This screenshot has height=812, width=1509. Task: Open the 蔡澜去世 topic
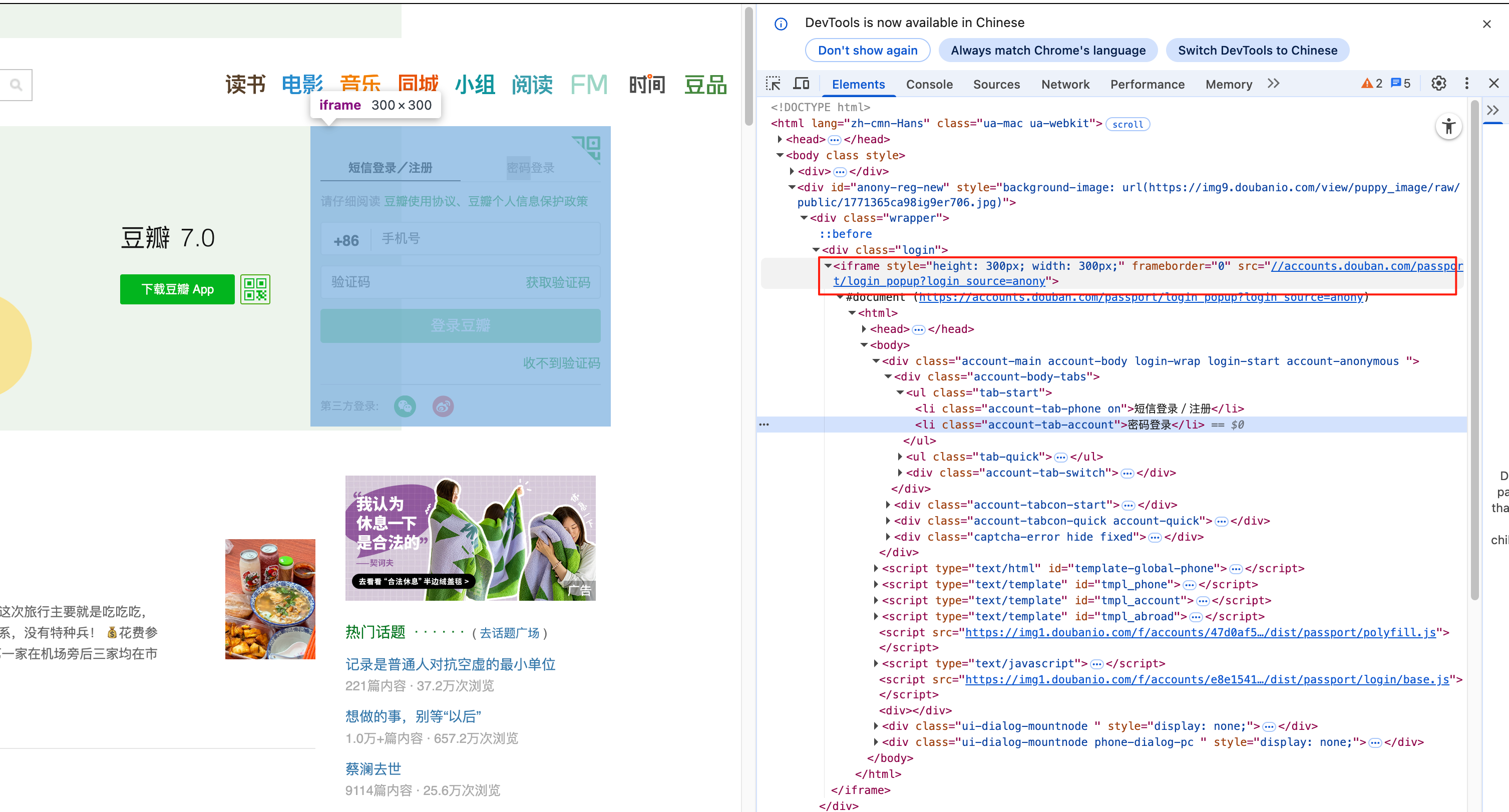373,768
